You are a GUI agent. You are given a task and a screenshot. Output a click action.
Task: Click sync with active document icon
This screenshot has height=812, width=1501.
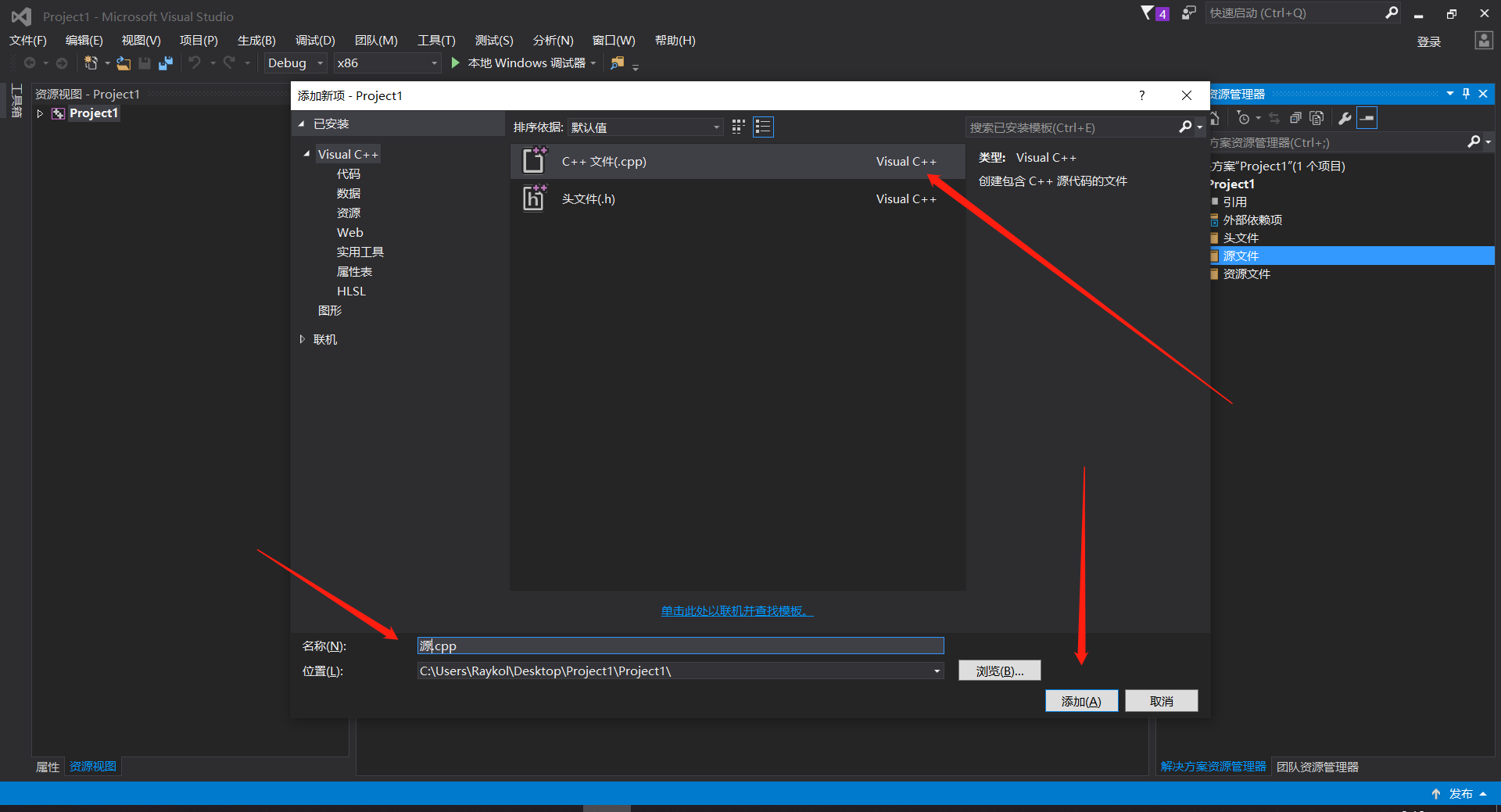click(x=1274, y=118)
